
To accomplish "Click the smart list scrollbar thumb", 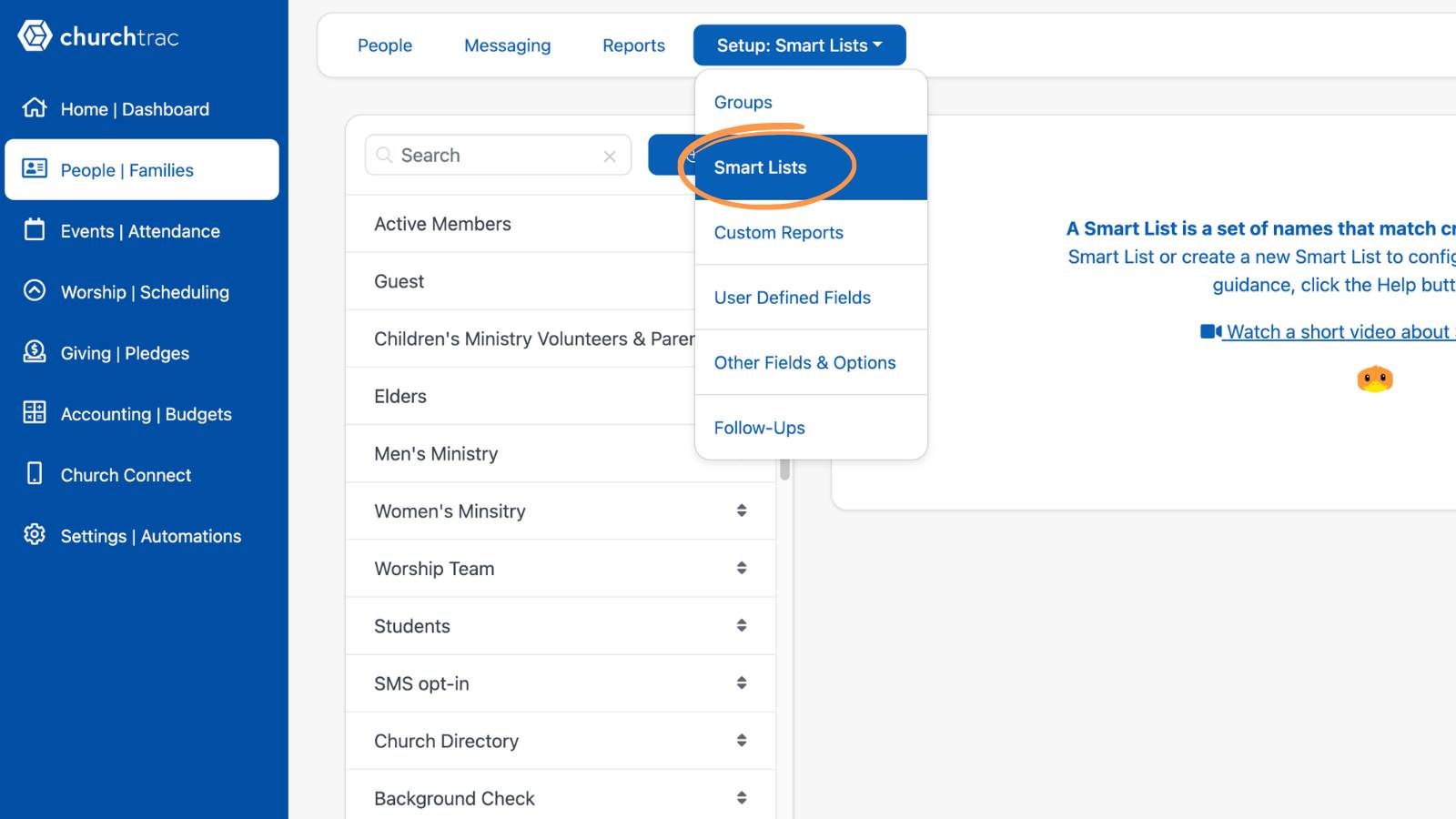I will pos(784,470).
